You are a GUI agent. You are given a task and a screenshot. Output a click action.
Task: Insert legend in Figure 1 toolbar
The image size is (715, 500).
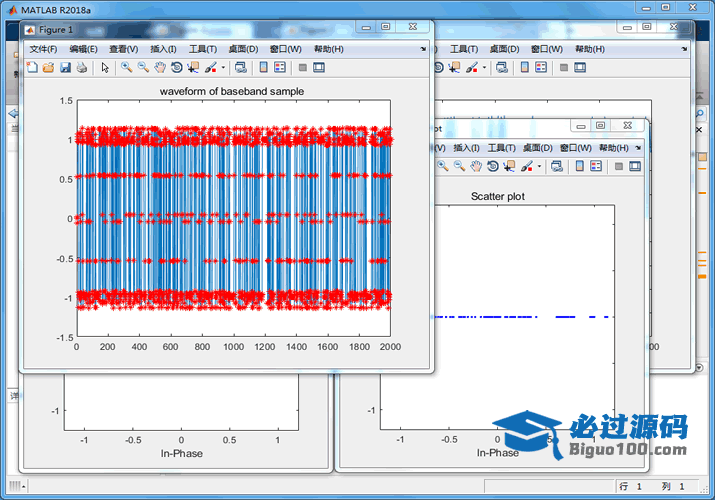click(280, 68)
